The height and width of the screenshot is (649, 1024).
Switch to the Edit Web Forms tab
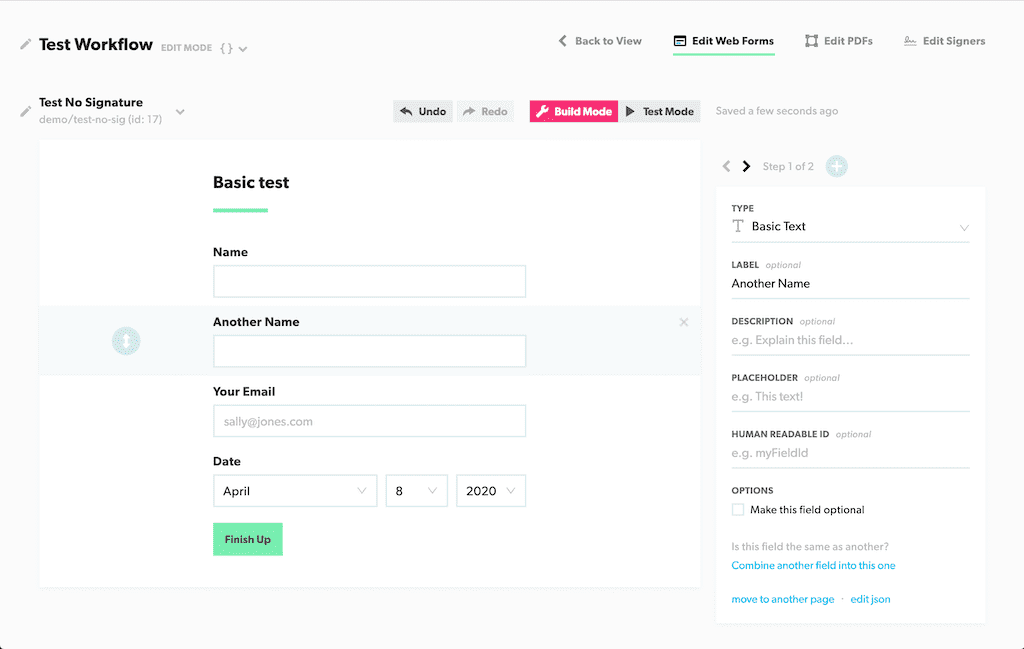tap(724, 40)
